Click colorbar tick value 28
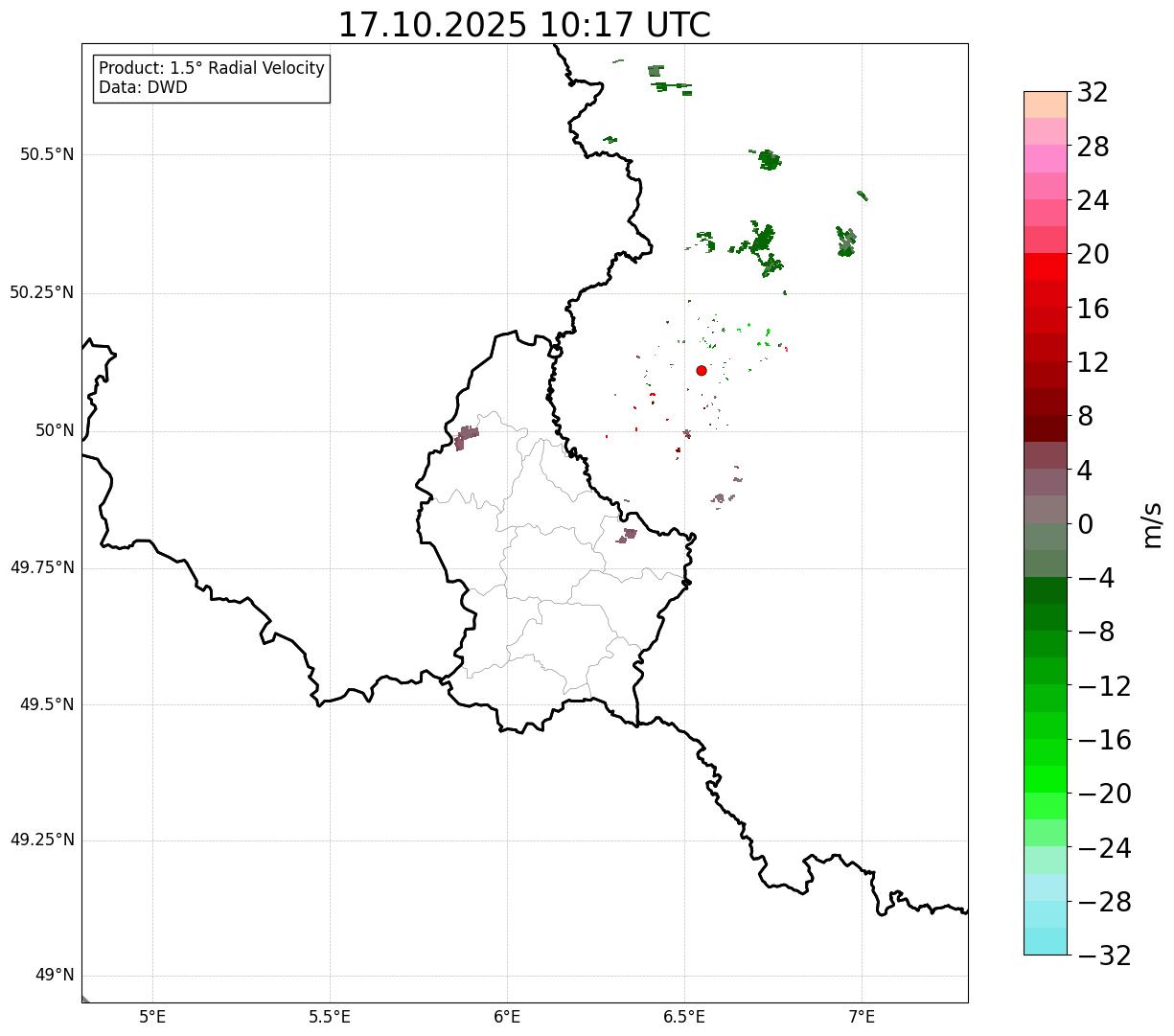Viewport: 1174px width, 1036px height. [1093, 147]
